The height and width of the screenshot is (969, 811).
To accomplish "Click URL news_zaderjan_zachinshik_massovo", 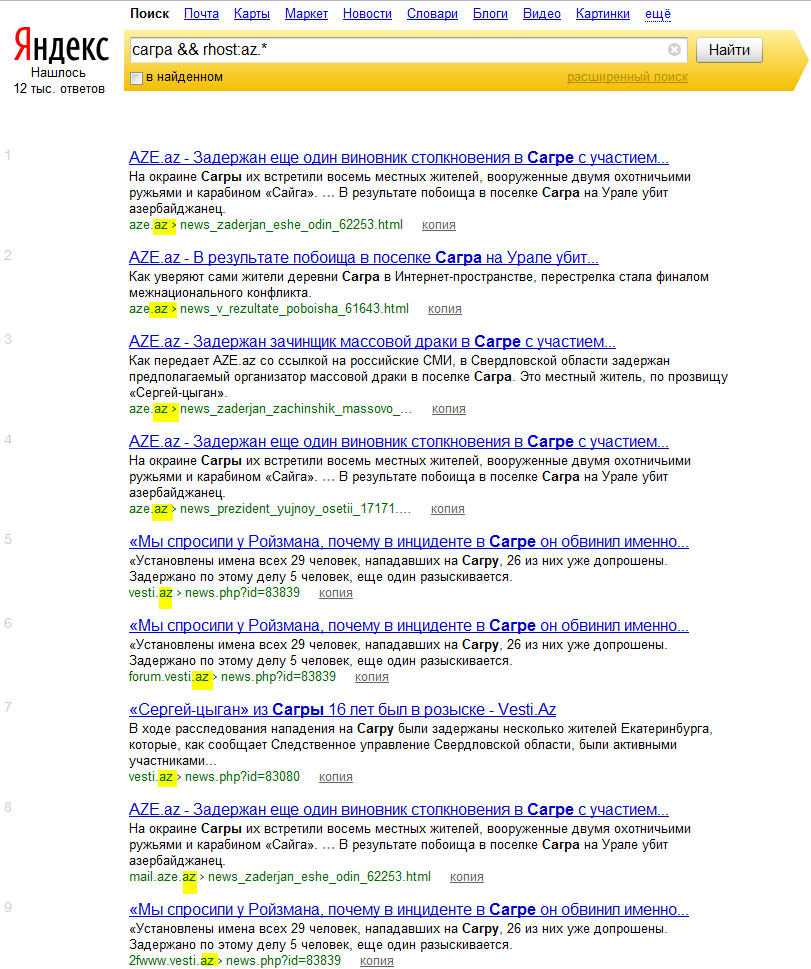I will [x=296, y=409].
